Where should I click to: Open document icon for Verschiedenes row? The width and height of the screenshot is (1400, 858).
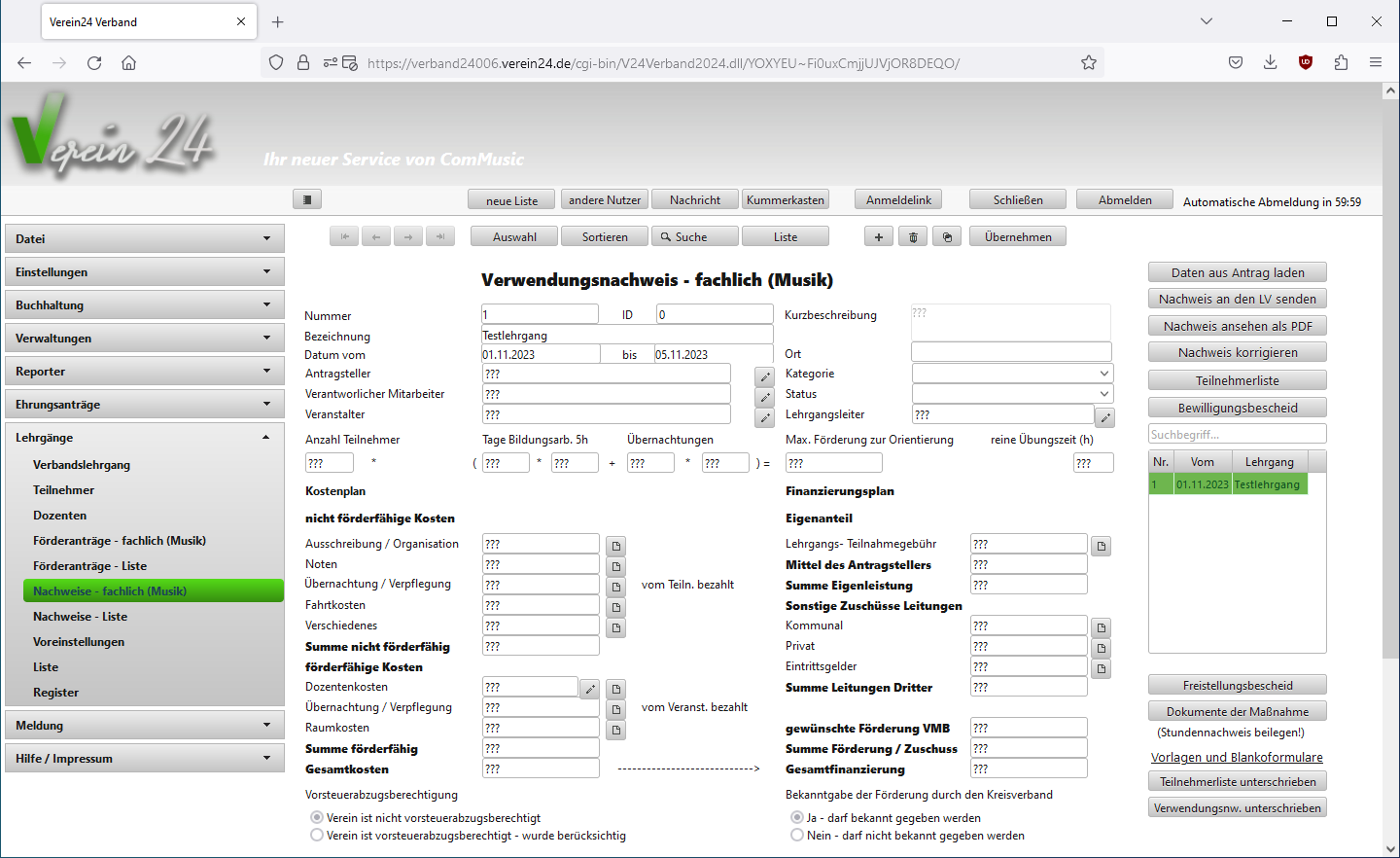tap(615, 627)
